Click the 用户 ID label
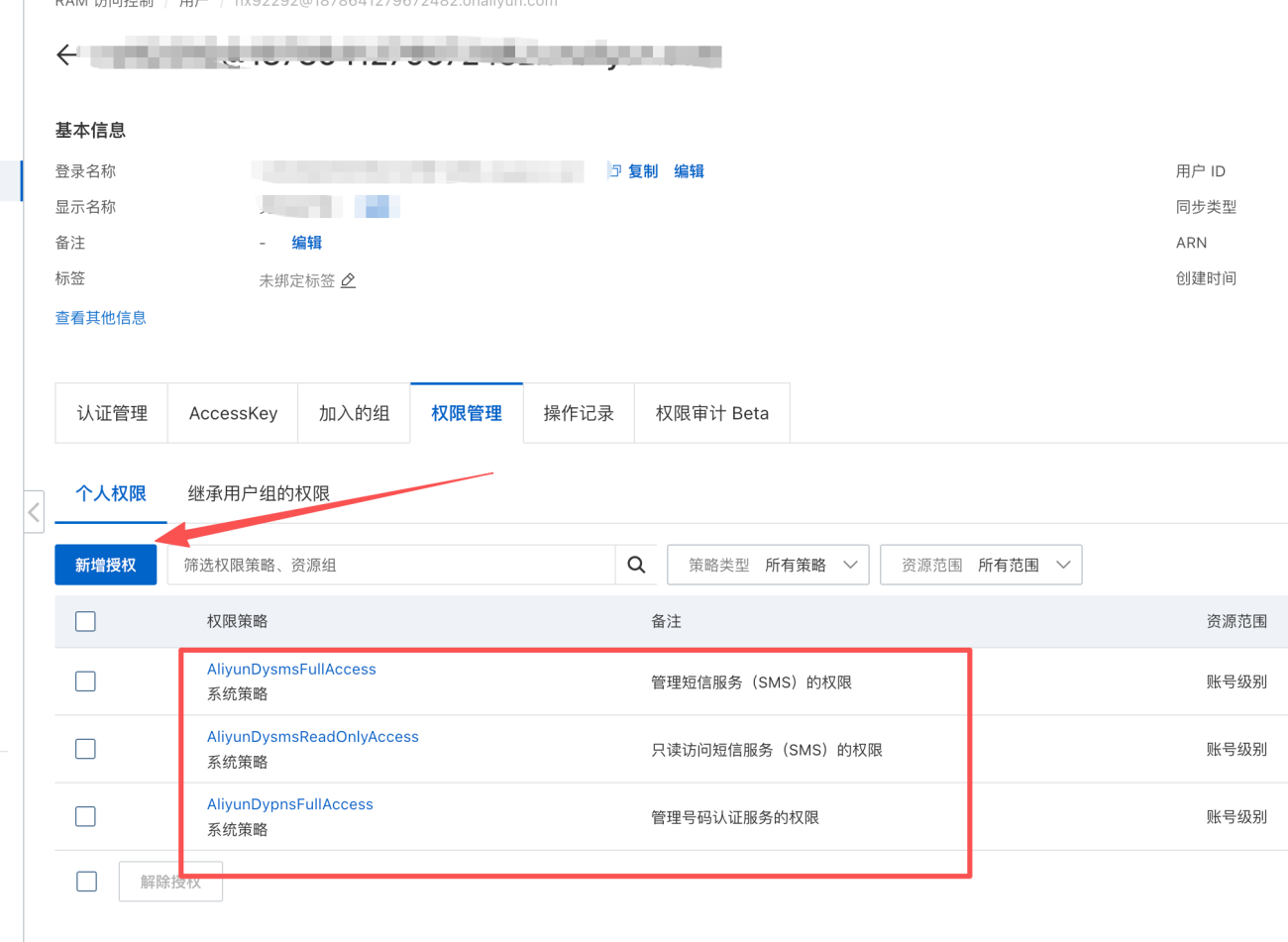 1201,171
